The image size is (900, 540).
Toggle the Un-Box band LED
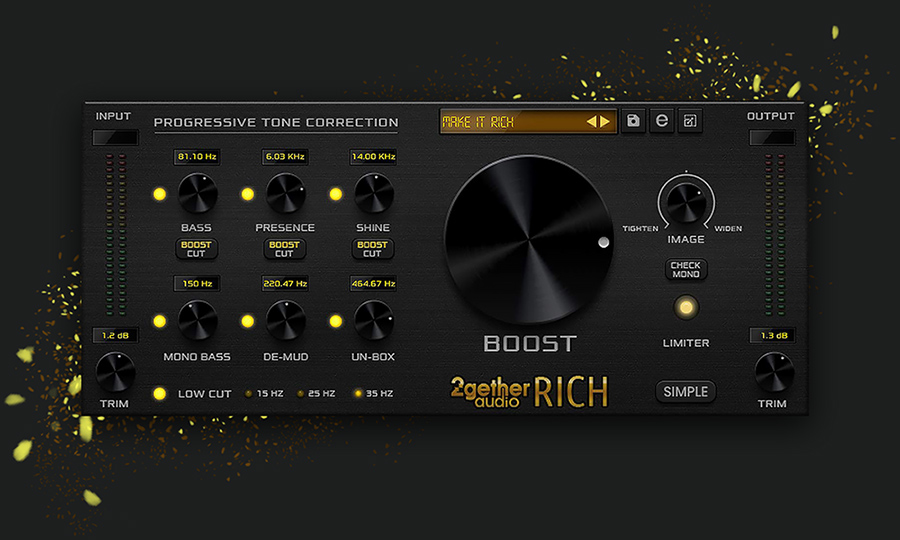click(x=336, y=321)
